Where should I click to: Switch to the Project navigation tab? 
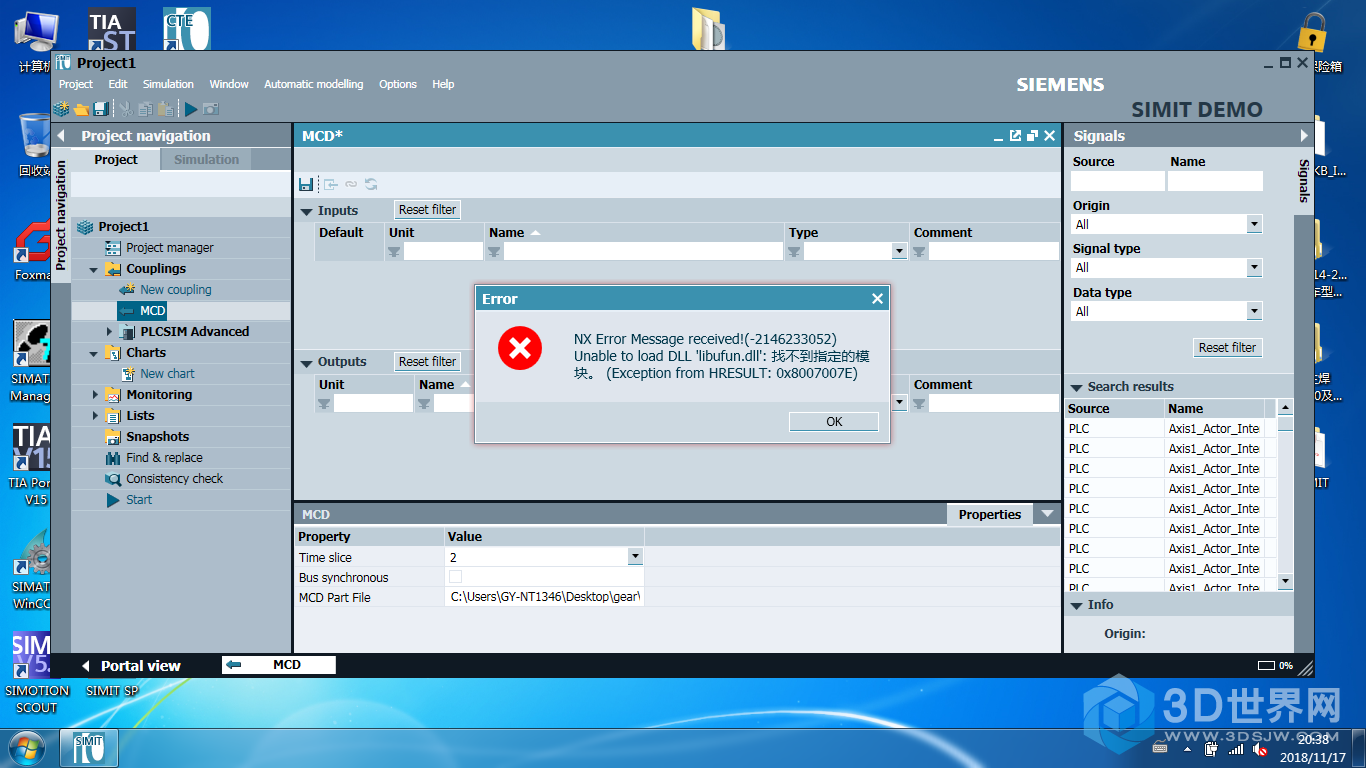pyautogui.click(x=116, y=160)
